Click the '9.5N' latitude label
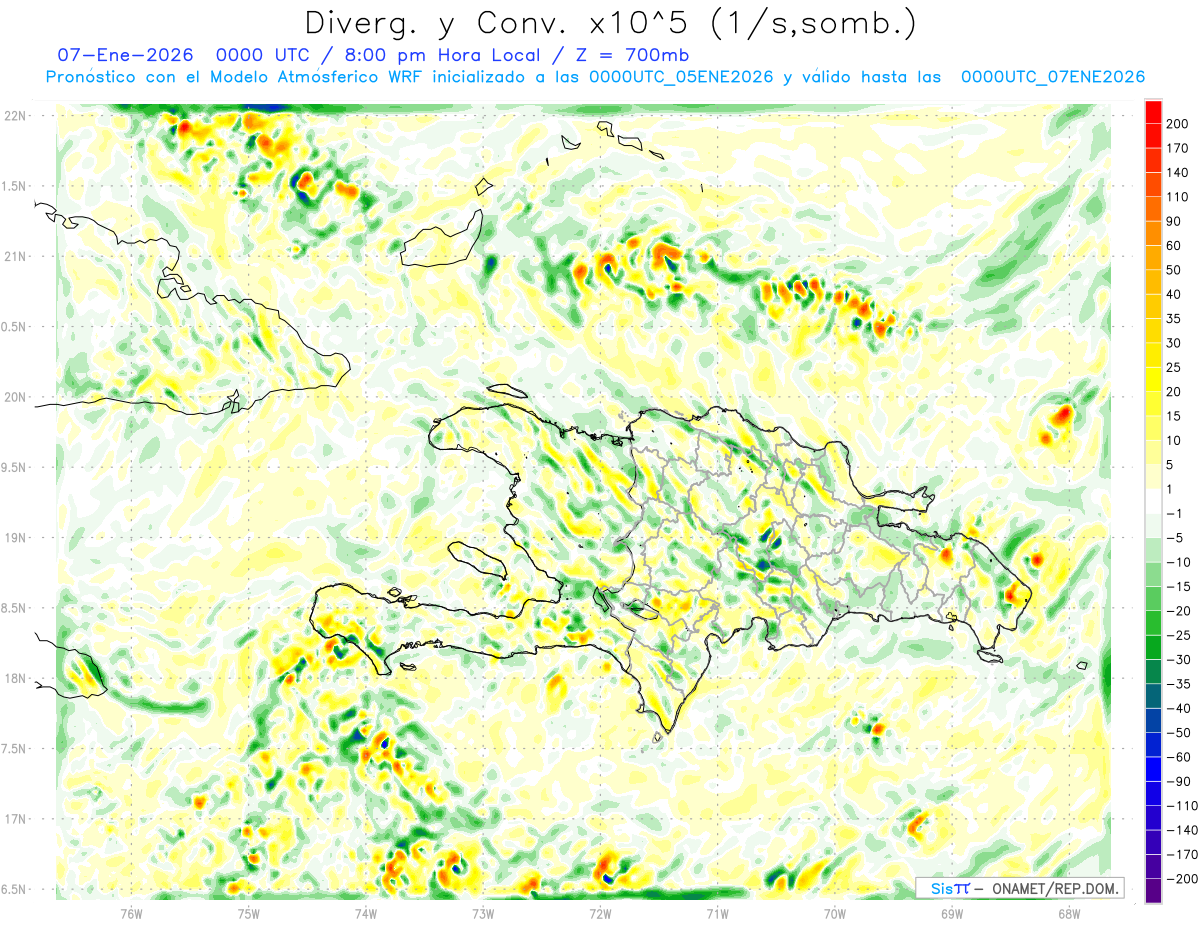The height and width of the screenshot is (927, 1200). tap(15, 467)
